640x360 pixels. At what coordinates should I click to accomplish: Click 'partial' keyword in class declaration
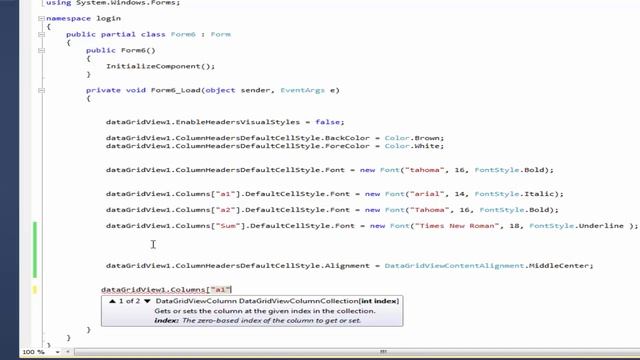(118, 34)
